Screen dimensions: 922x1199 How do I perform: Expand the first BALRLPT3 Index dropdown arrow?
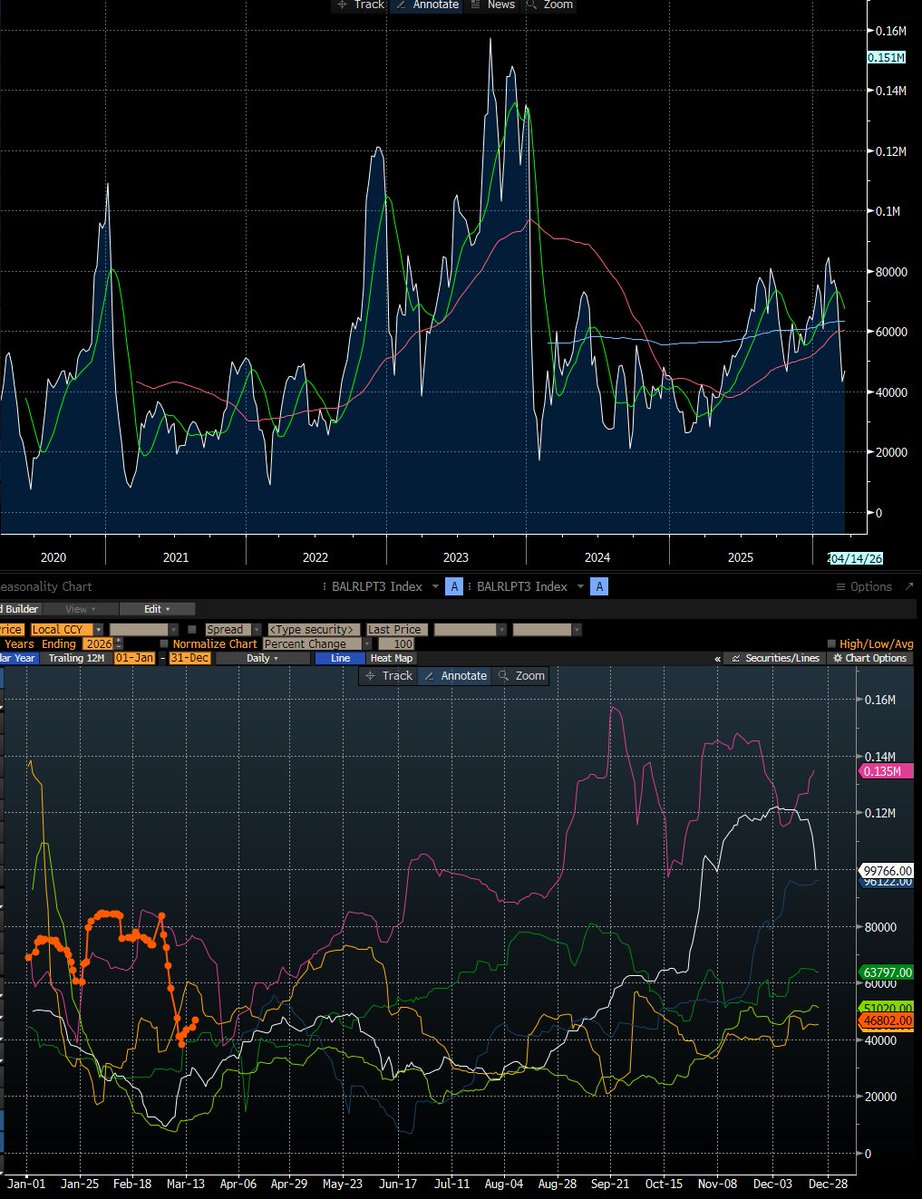point(435,587)
